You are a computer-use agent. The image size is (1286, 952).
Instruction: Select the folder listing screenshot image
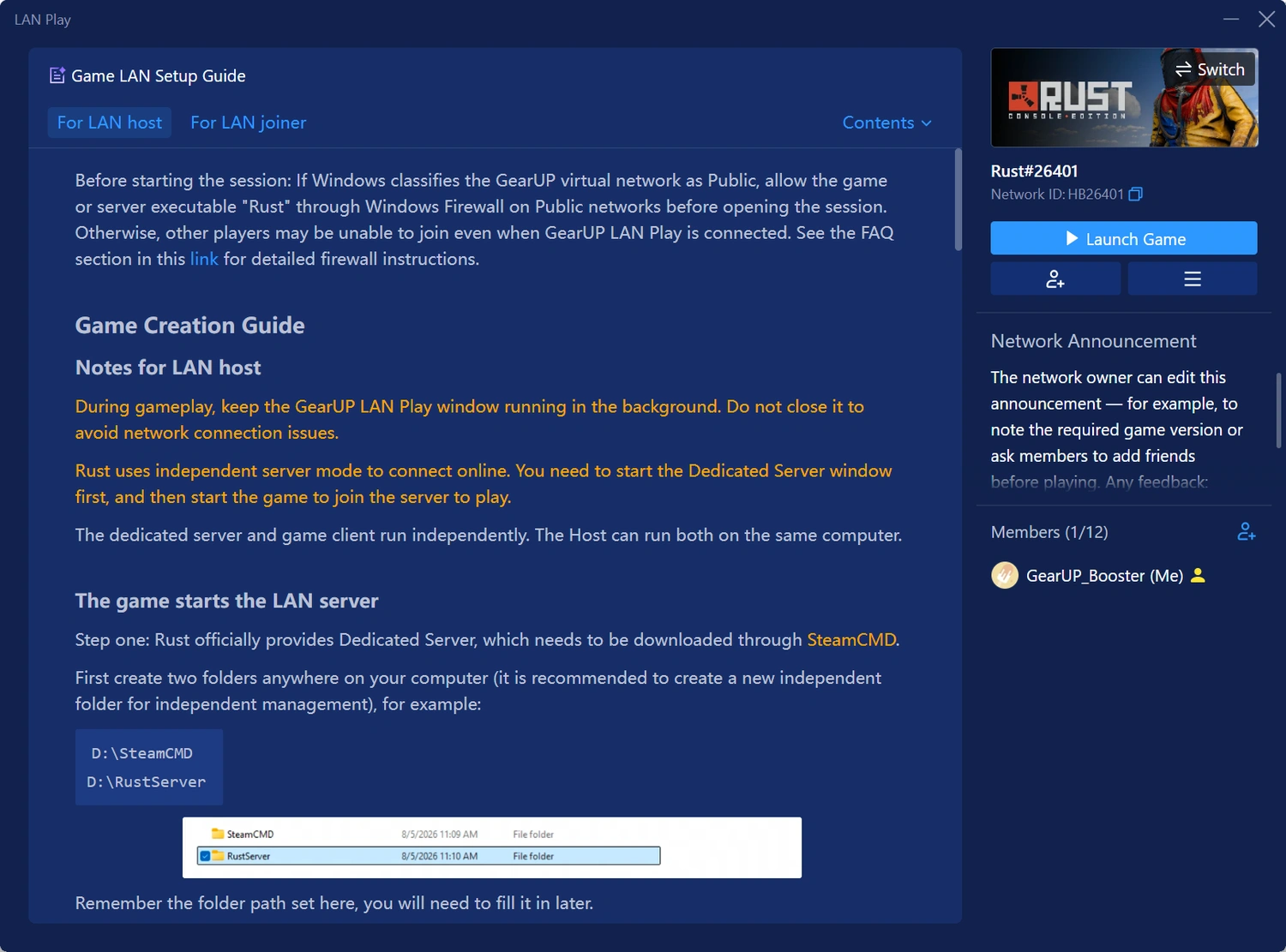[x=492, y=847]
